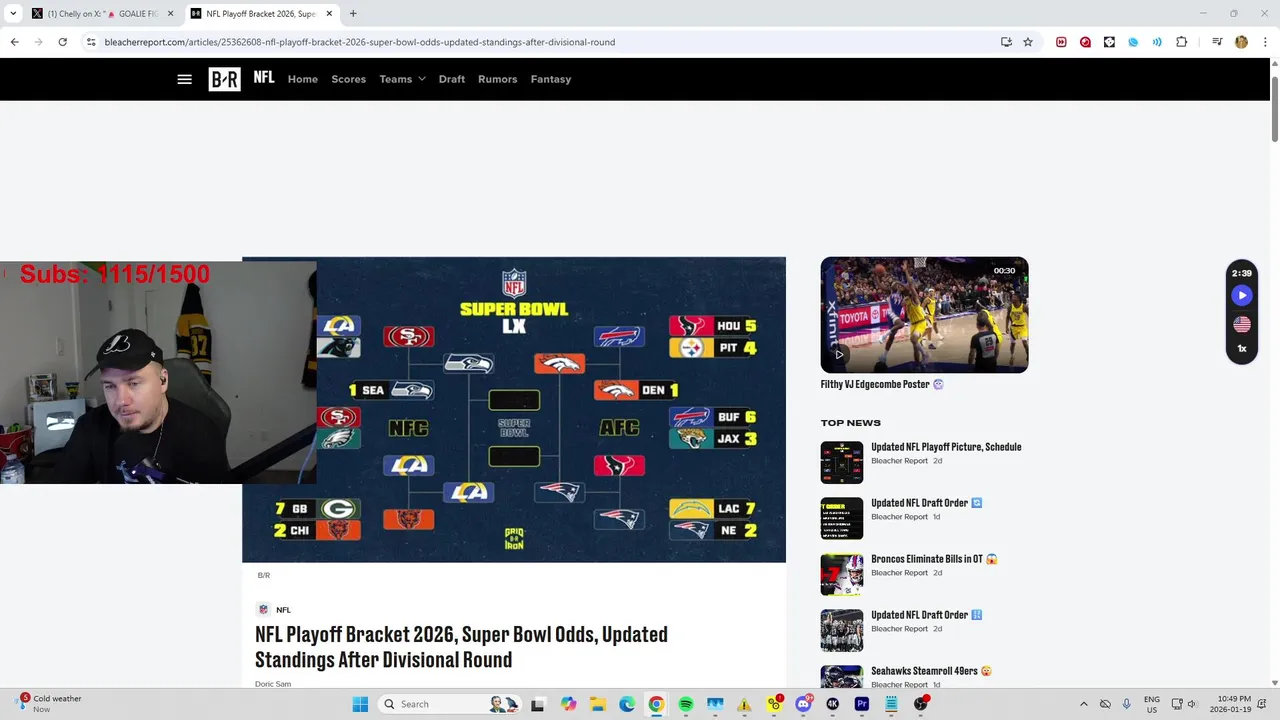Open the Broncos Eliminate Bills in OT article

[x=934, y=559]
